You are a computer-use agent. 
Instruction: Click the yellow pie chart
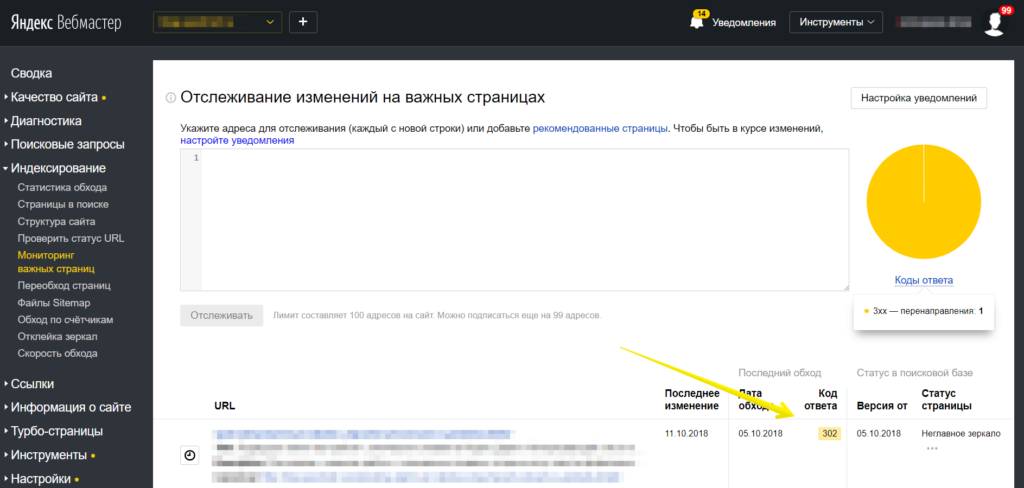[923, 202]
